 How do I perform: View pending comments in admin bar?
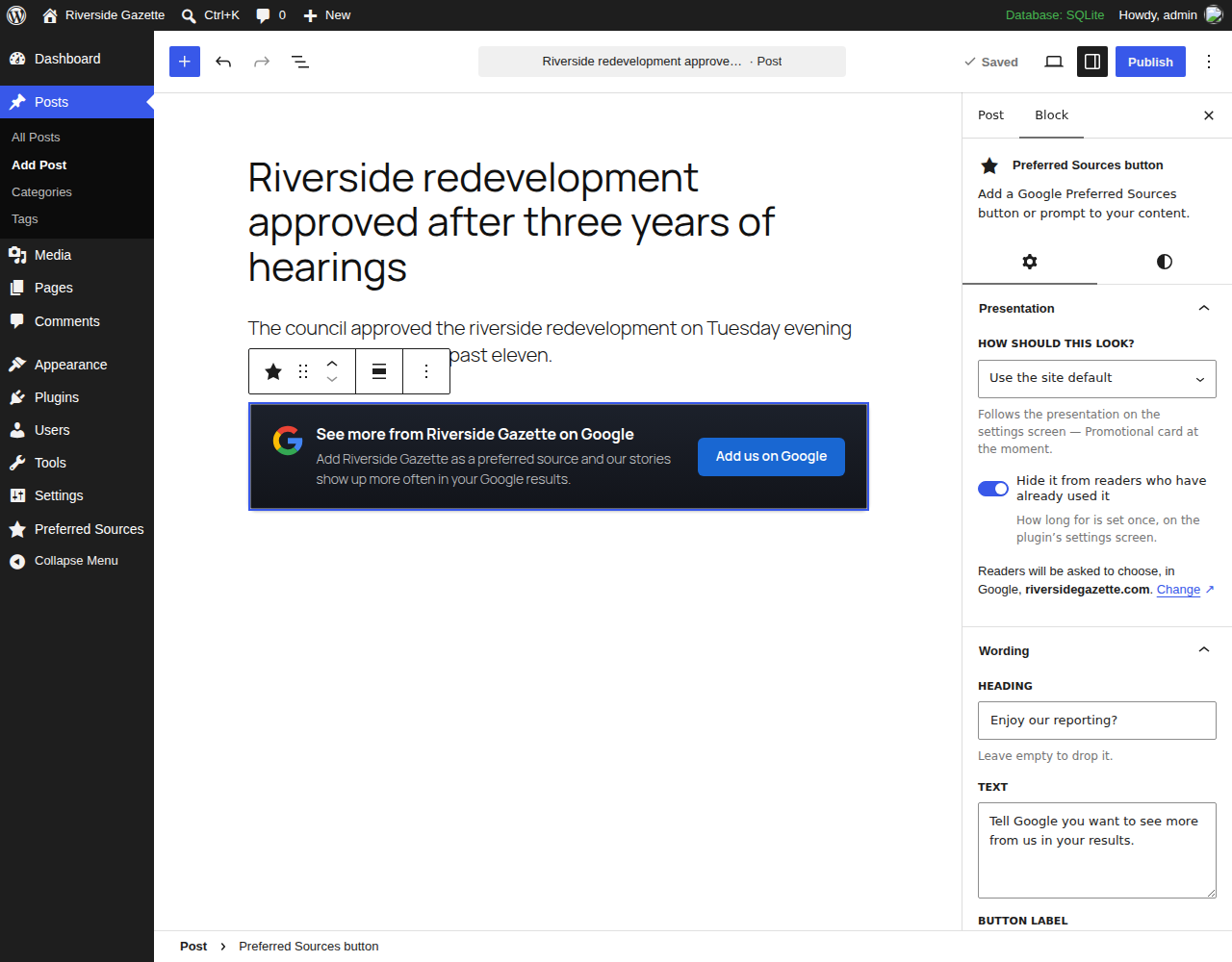pyautogui.click(x=270, y=15)
